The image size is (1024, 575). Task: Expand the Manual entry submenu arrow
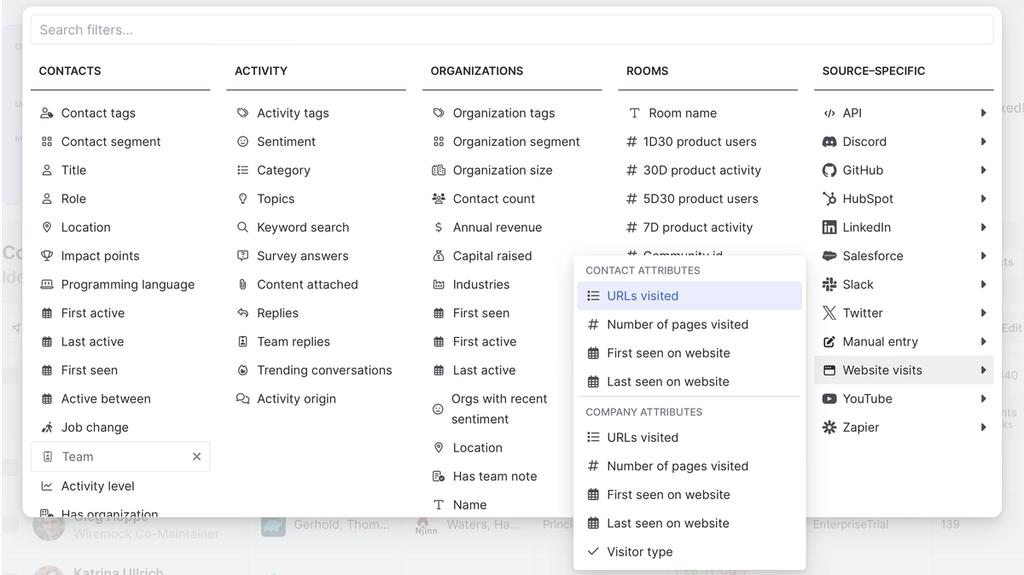tap(984, 341)
